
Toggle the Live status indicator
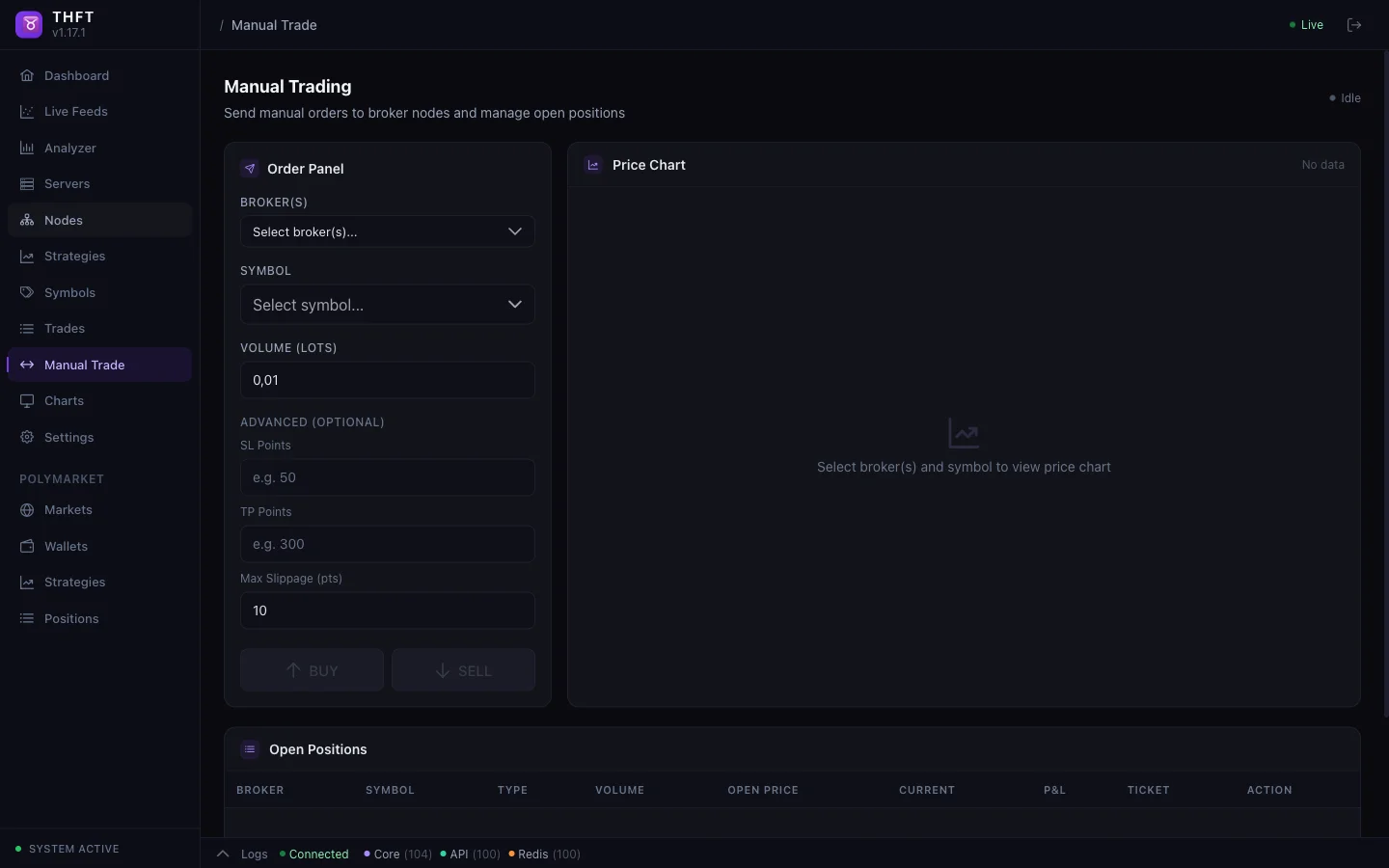[1307, 25]
